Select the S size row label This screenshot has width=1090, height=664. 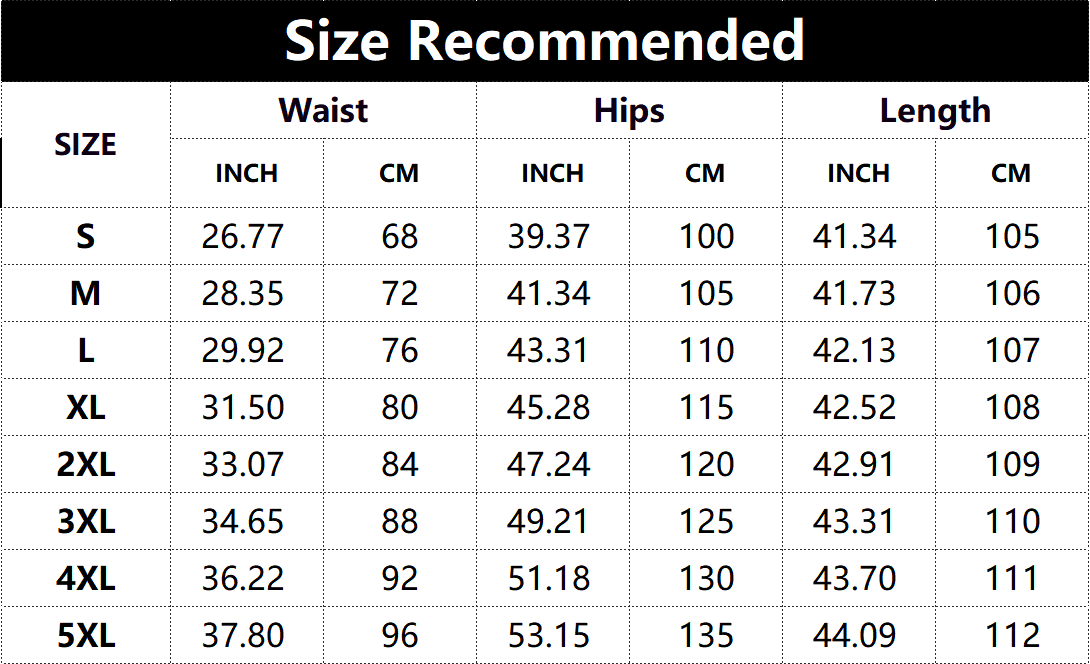[86, 237]
